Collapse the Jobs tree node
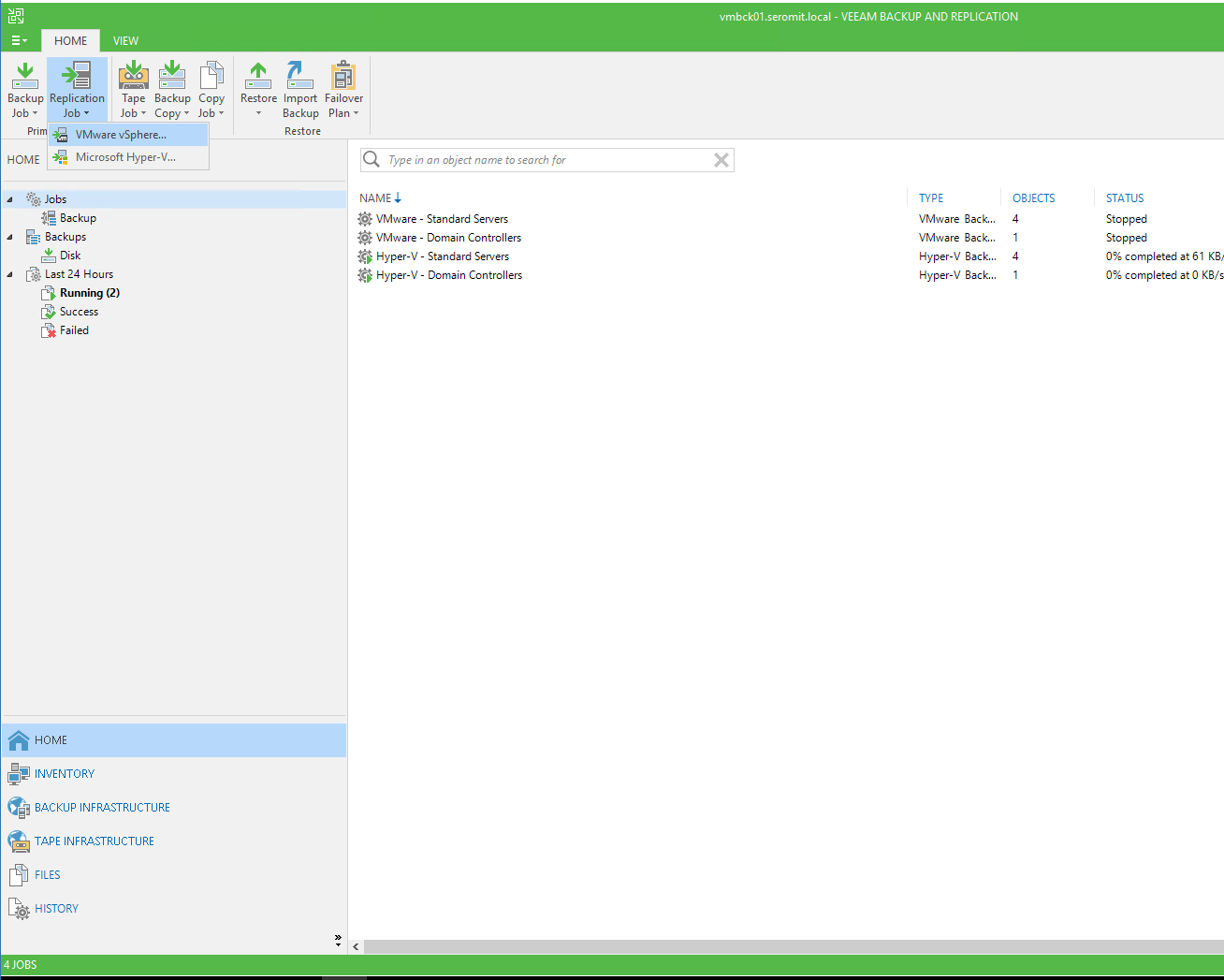 (x=10, y=199)
